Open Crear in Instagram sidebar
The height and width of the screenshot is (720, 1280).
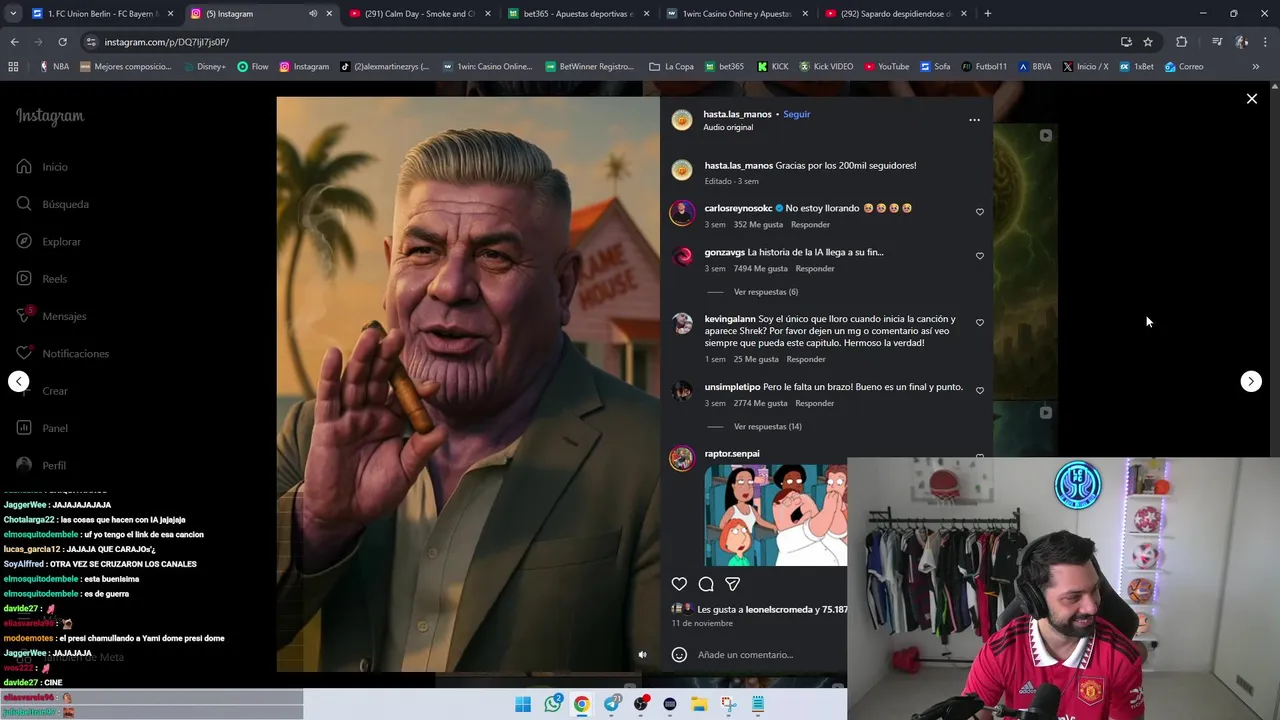click(42, 391)
